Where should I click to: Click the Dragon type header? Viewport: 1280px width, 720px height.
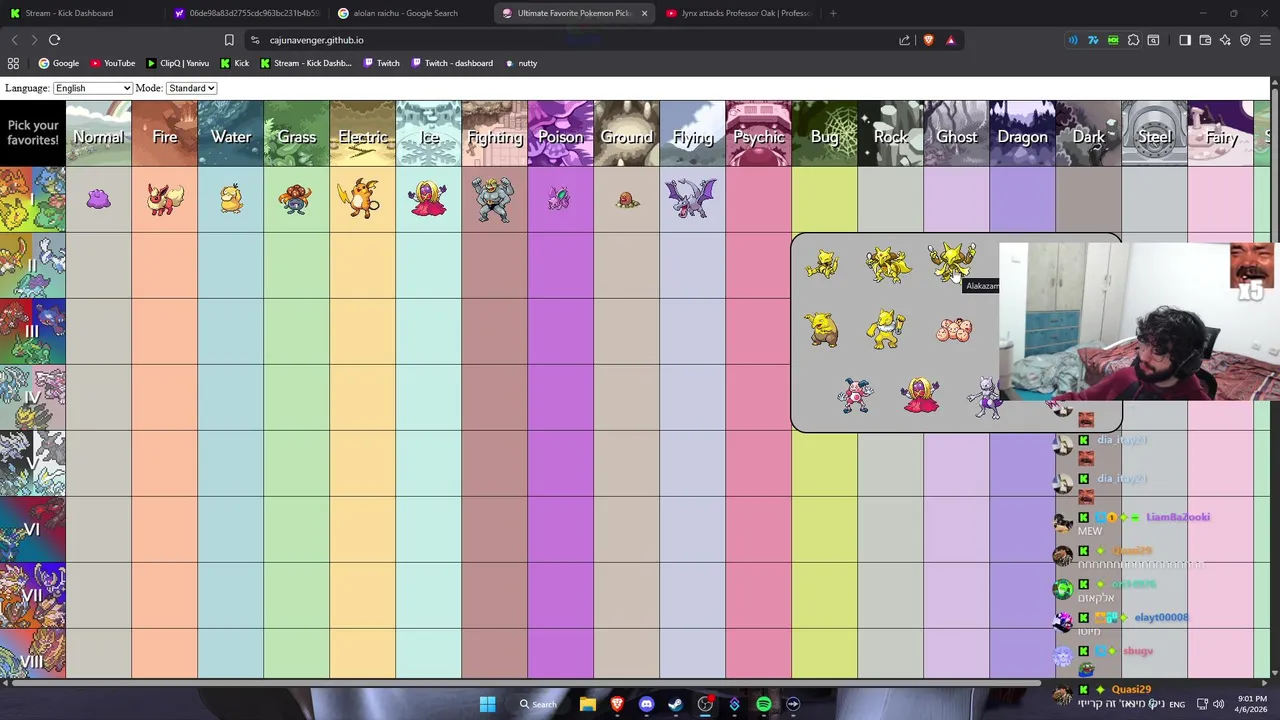coord(1022,133)
